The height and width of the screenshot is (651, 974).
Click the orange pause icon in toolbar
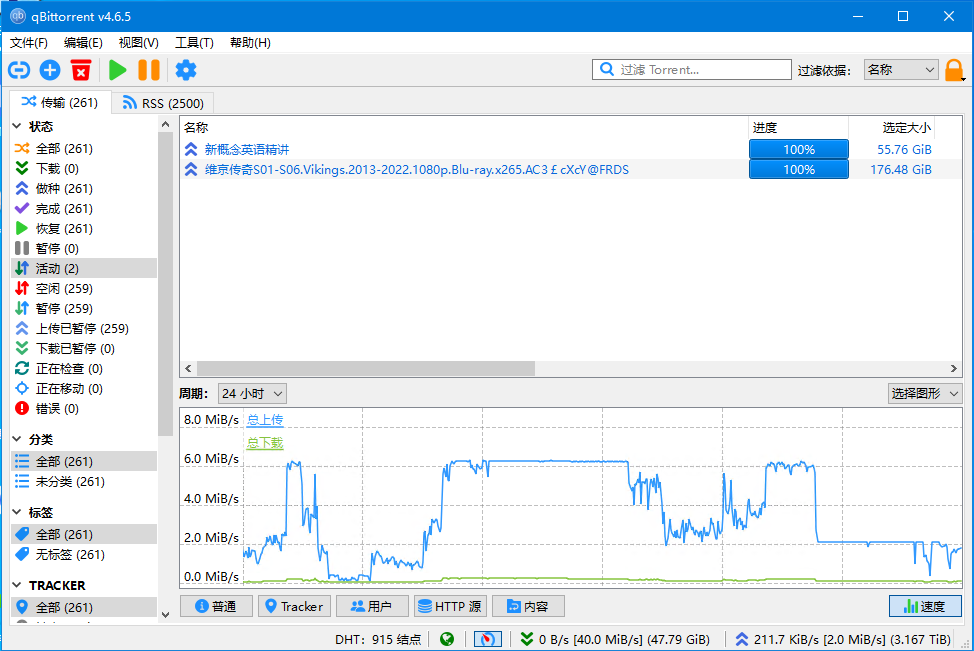pyautogui.click(x=148, y=70)
